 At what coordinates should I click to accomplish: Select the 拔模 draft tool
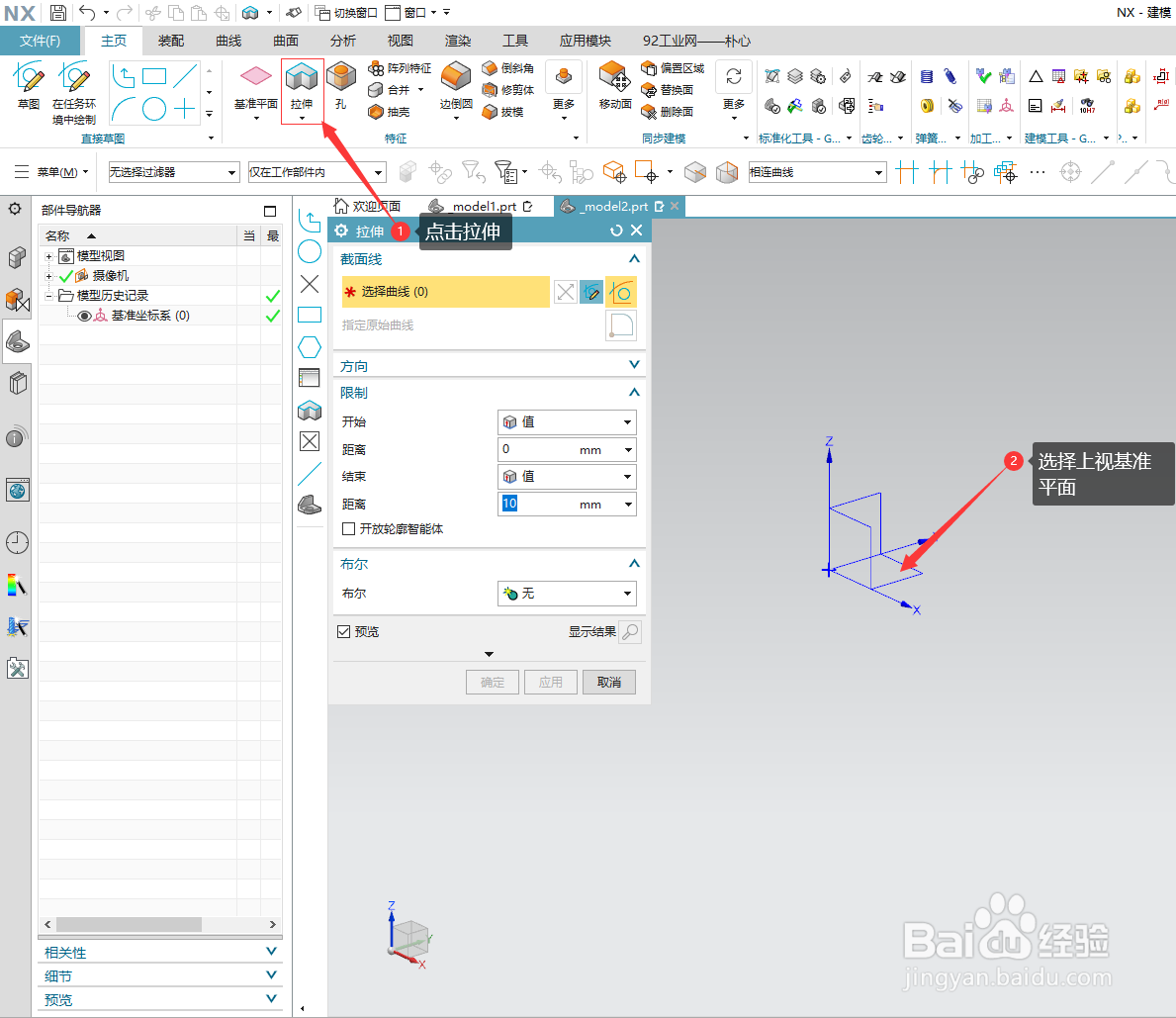(502, 112)
